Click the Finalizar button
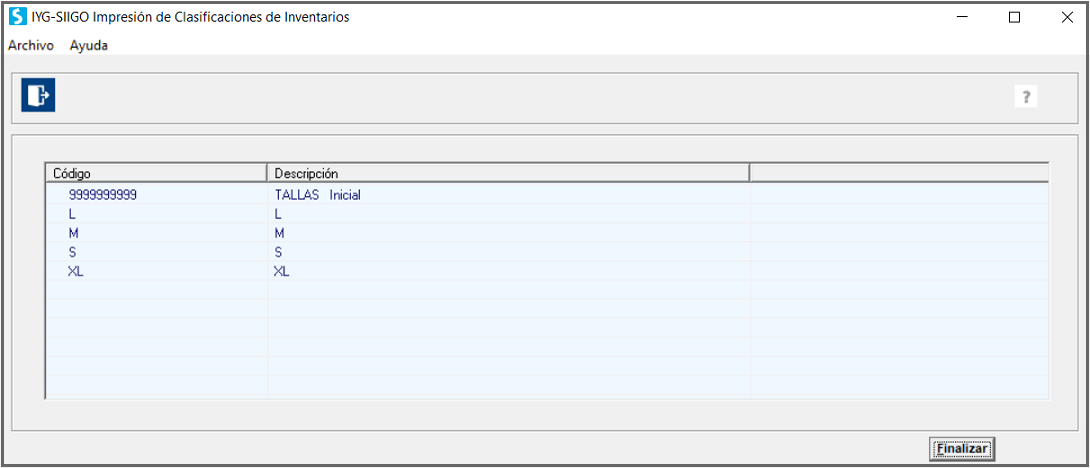This screenshot has height=468, width=1090. coord(962,449)
